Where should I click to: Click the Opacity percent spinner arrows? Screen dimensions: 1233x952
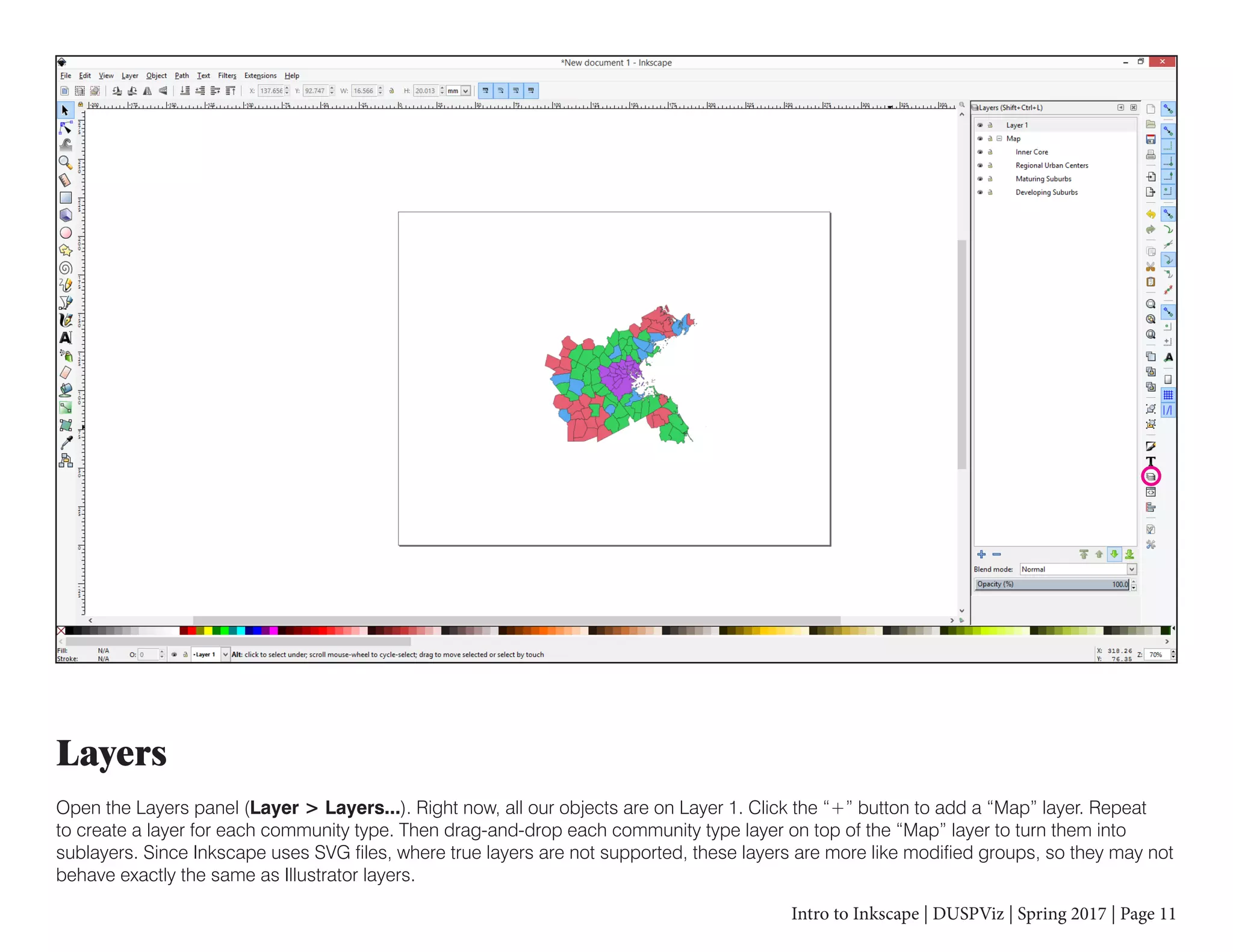pos(1134,584)
